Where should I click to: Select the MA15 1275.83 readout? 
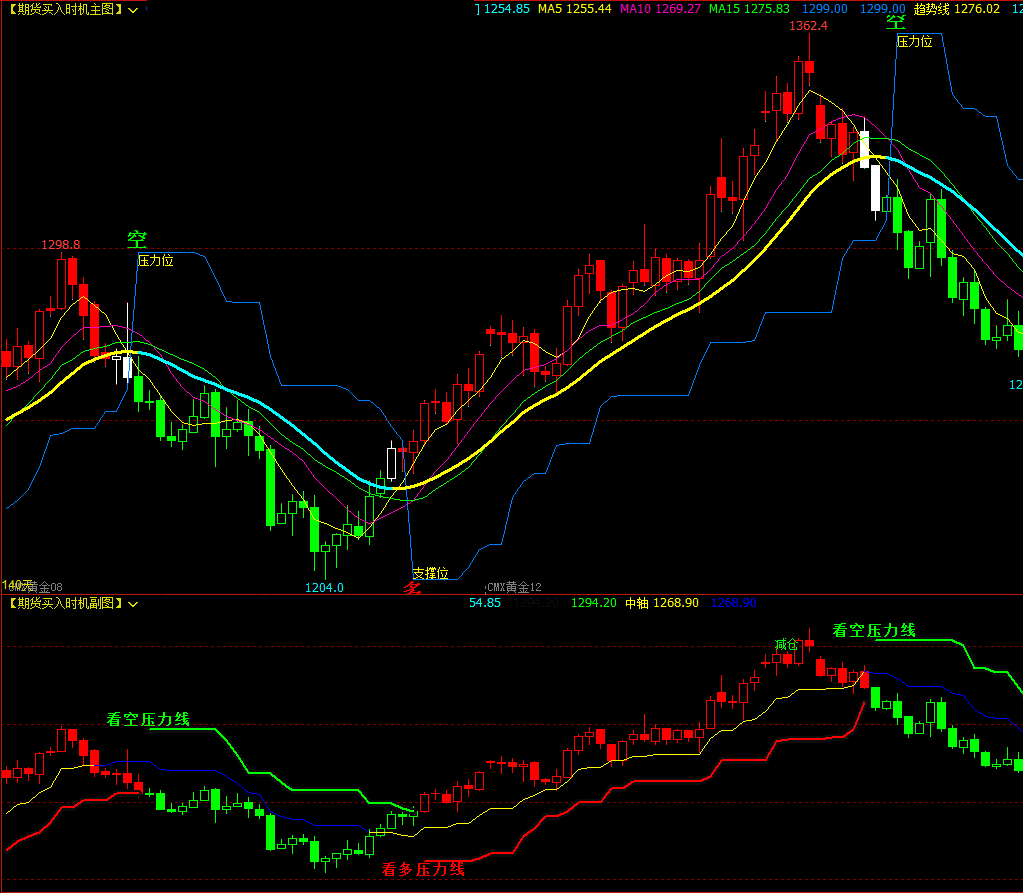tap(750, 9)
